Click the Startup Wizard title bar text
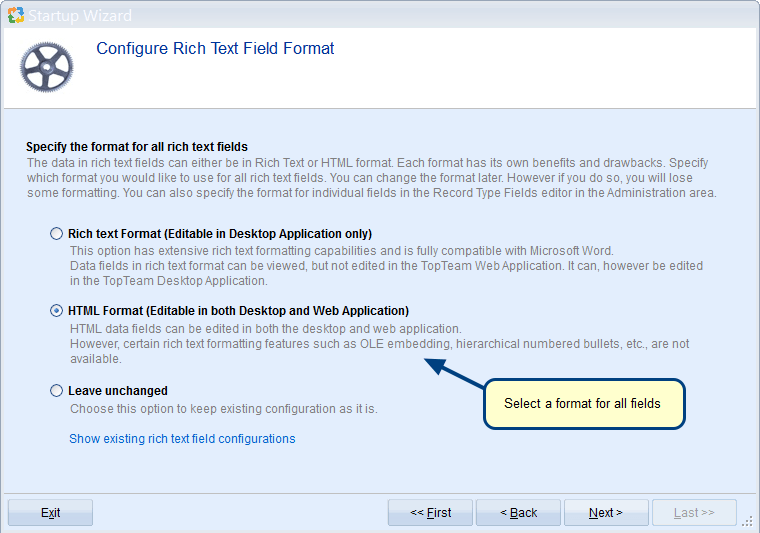Screen dimensions: 760x533 coord(79,15)
